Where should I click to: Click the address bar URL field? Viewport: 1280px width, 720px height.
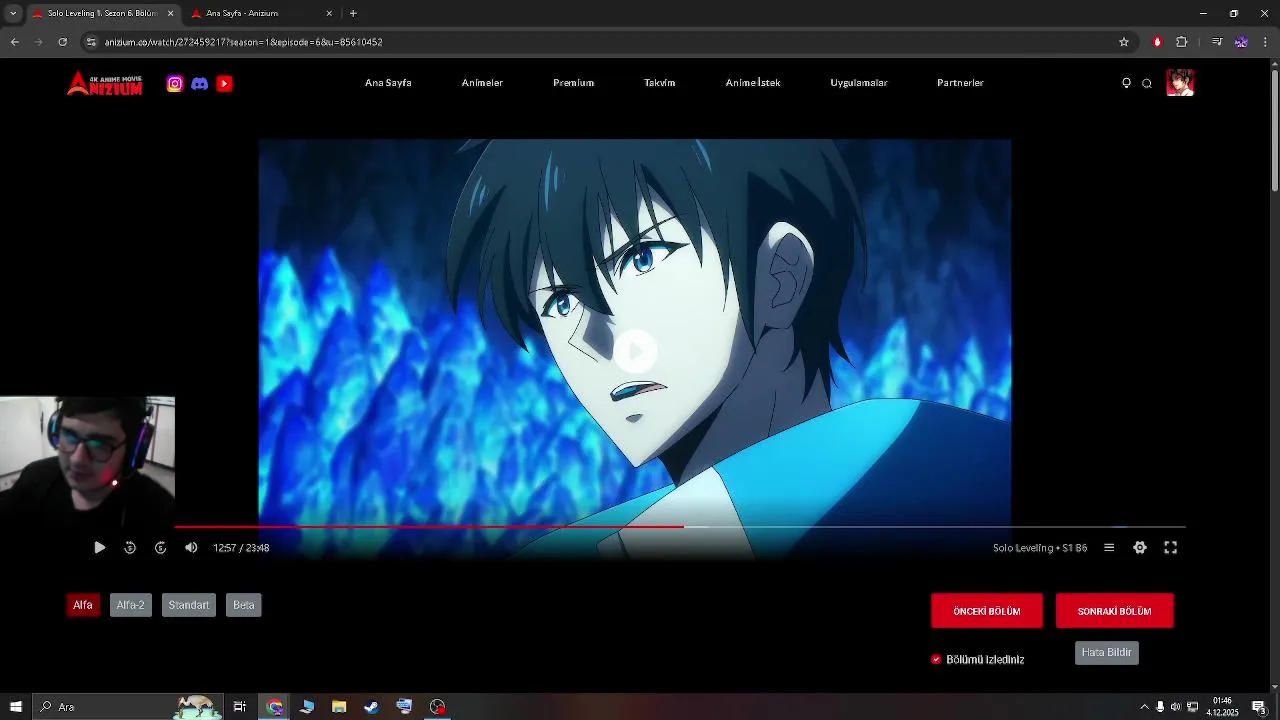click(x=600, y=42)
